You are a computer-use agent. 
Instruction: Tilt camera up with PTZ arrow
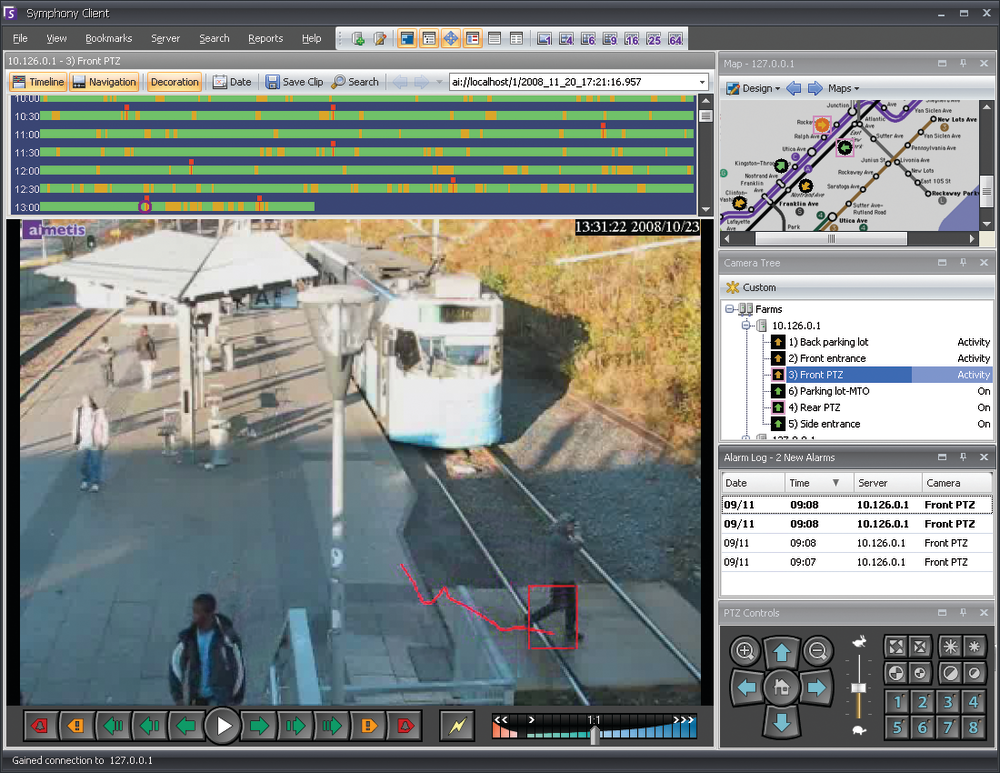click(782, 654)
